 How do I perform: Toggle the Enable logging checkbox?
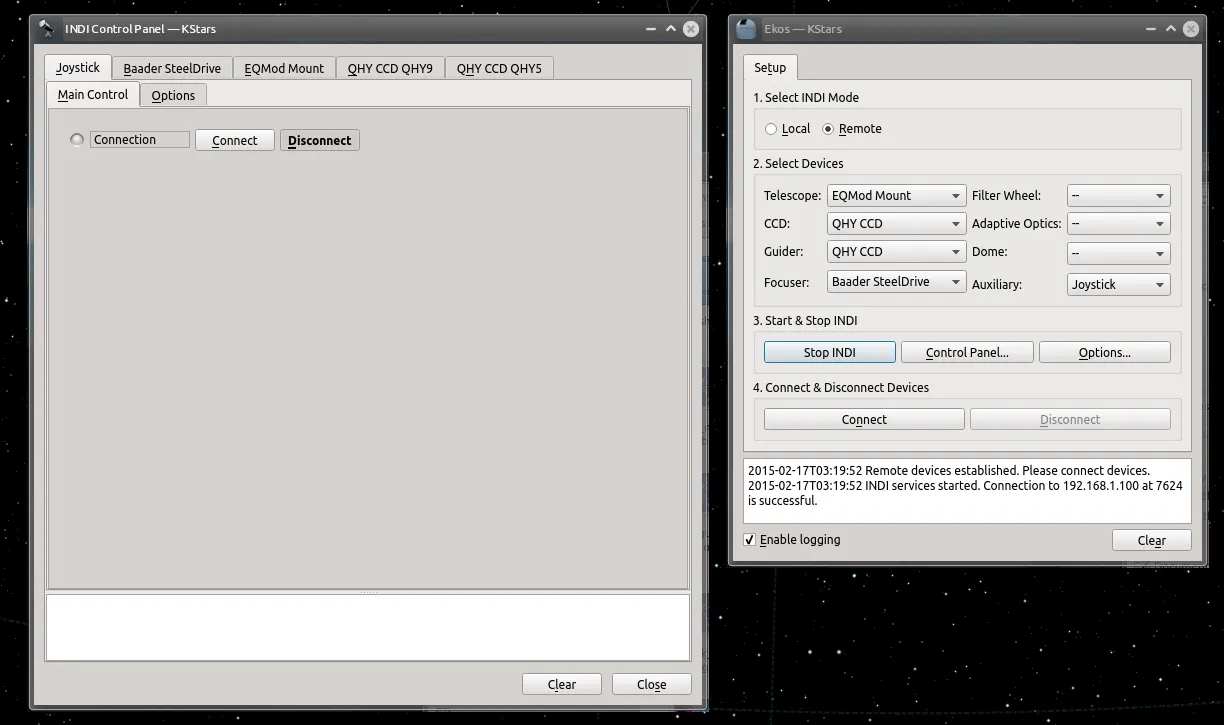coord(750,540)
